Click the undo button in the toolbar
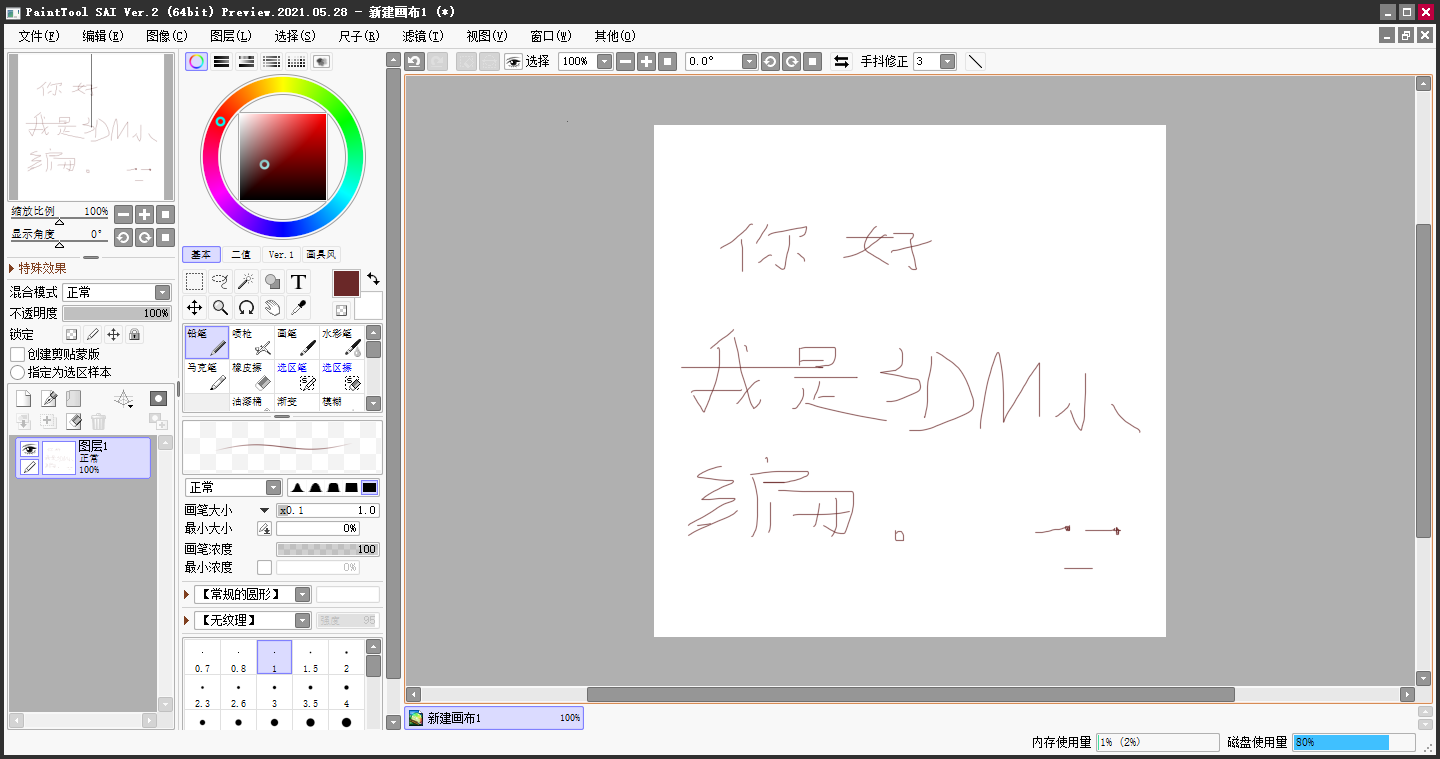 pyautogui.click(x=413, y=61)
